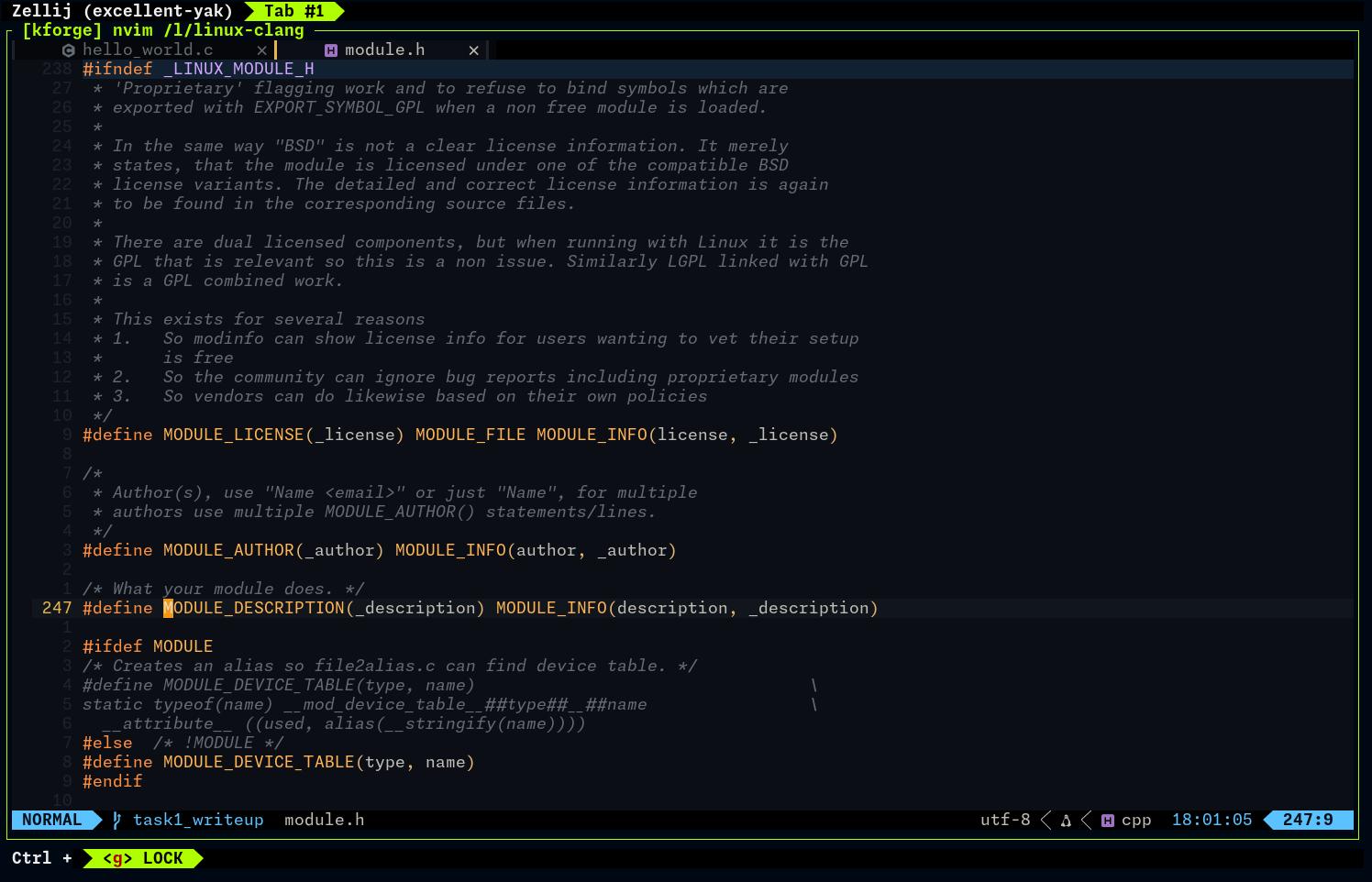This screenshot has width=1372, height=882.
Task: Click the #ifndef _LINUX_MODULE_H context line
Action: pyautogui.click(x=198, y=69)
